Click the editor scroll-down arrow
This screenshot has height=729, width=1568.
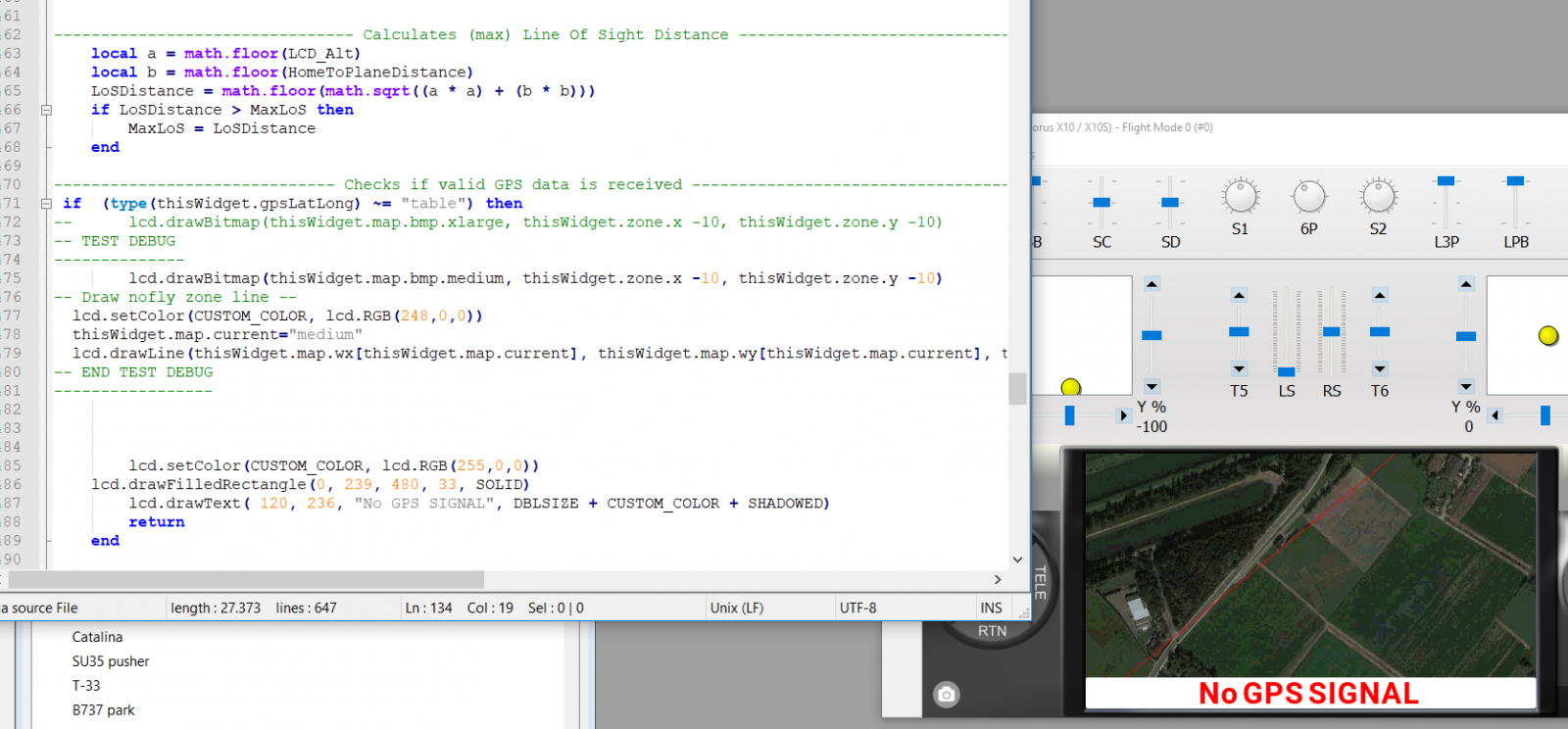[1017, 559]
